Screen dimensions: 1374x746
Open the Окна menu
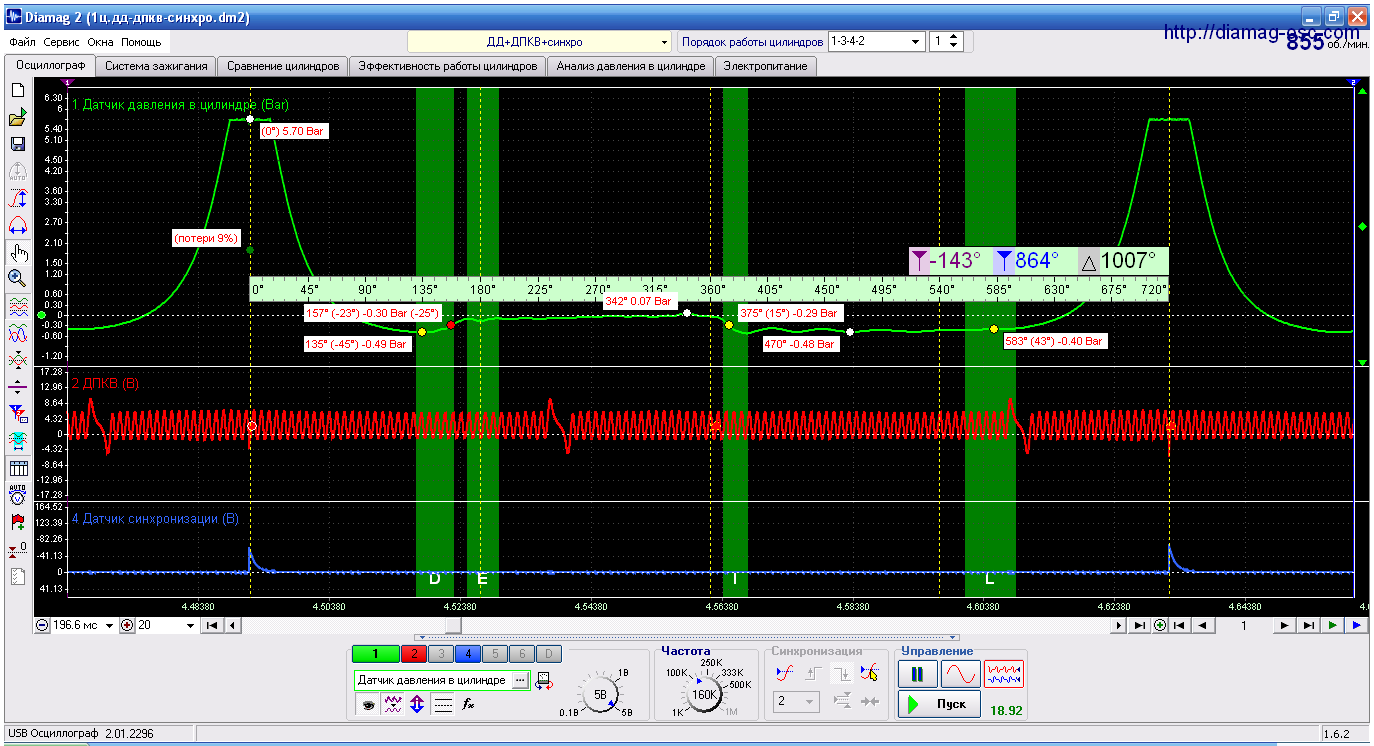[101, 43]
